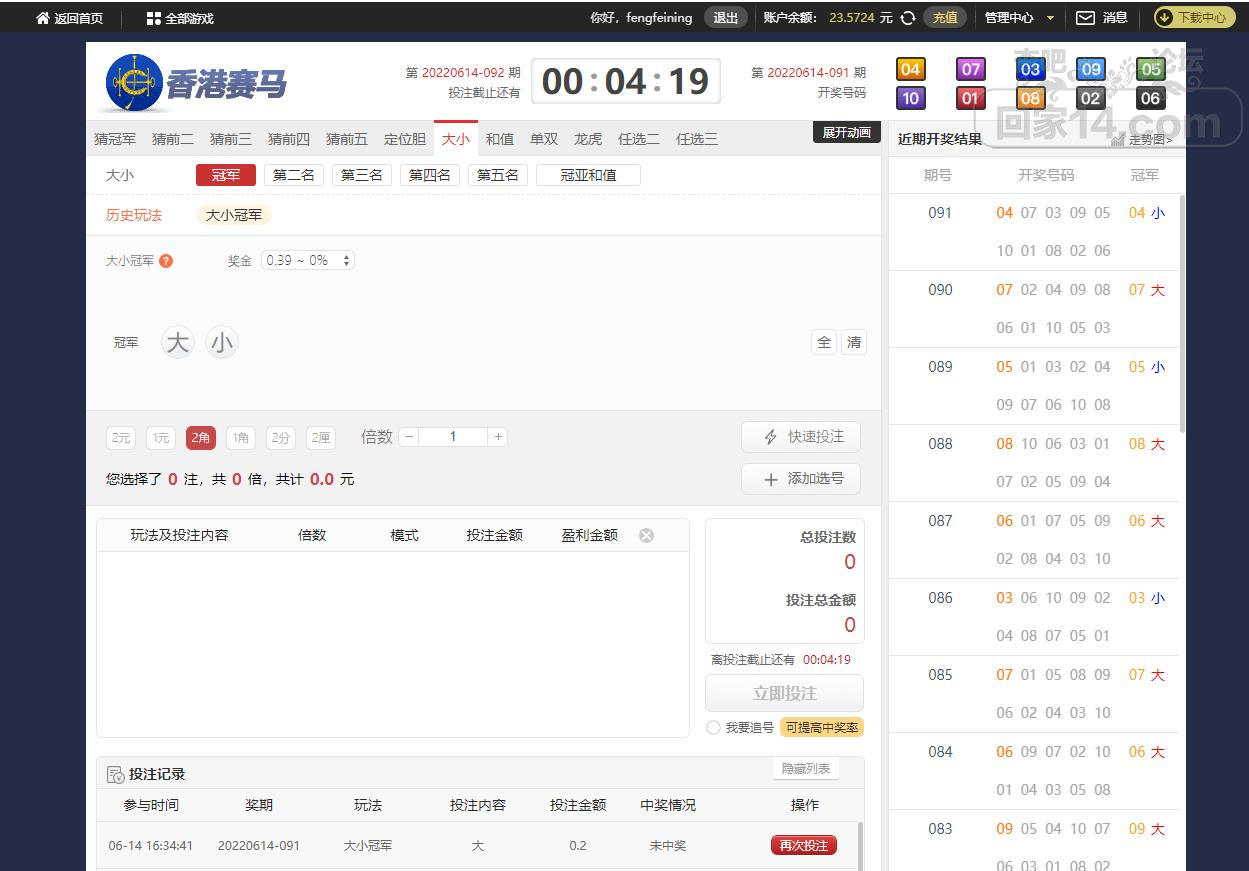Image resolution: width=1249 pixels, height=871 pixels.
Task: Switch to the 和值 tab
Action: point(499,139)
